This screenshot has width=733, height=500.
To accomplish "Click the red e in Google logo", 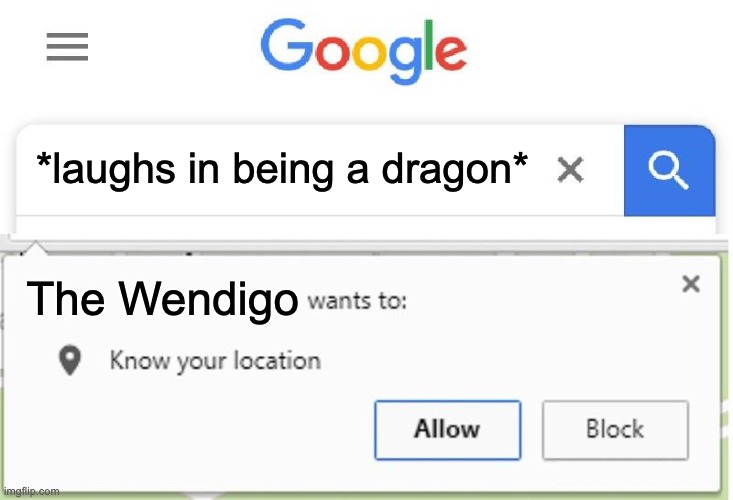I will pos(451,53).
